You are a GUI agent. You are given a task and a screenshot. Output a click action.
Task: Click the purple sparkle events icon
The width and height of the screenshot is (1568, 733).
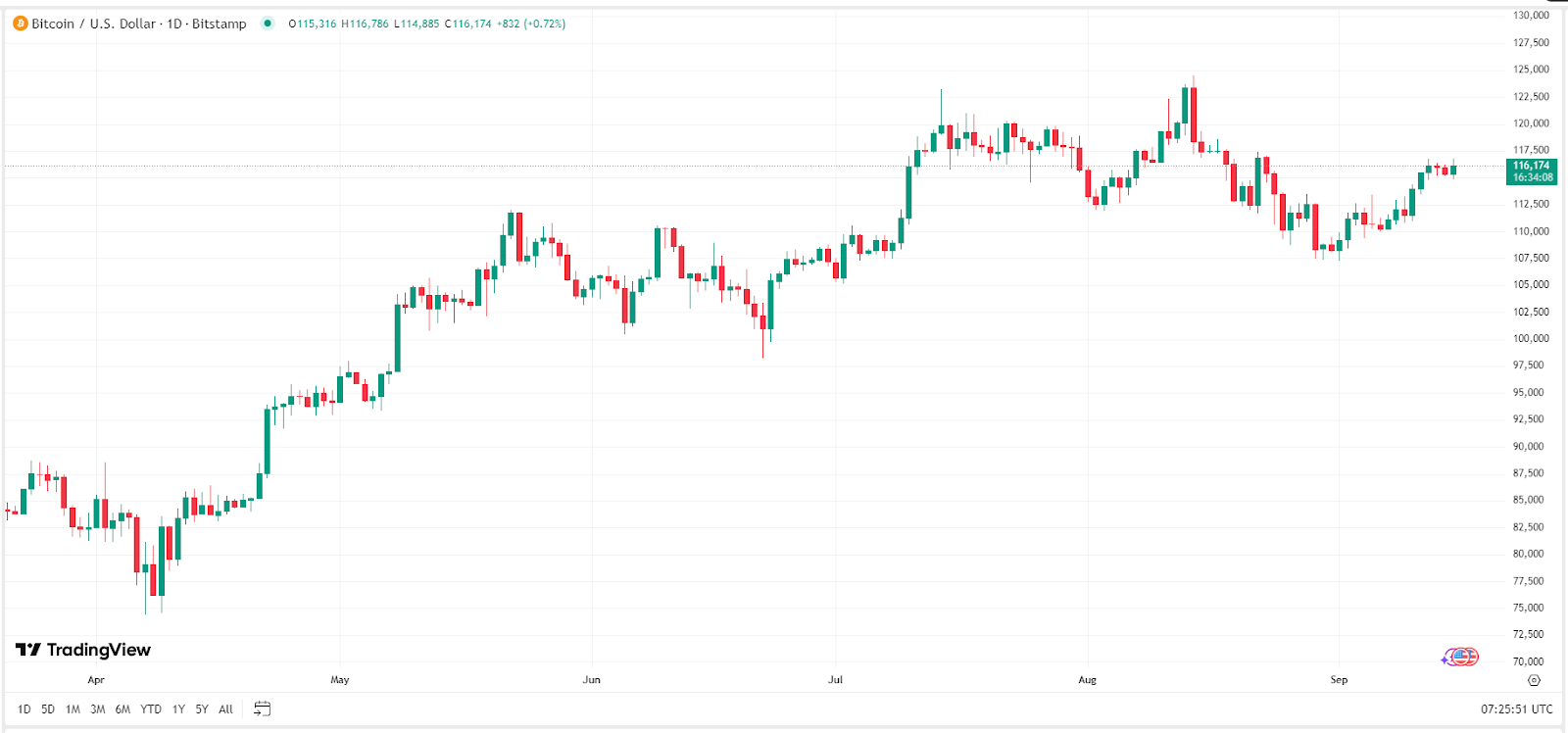[x=1445, y=660]
